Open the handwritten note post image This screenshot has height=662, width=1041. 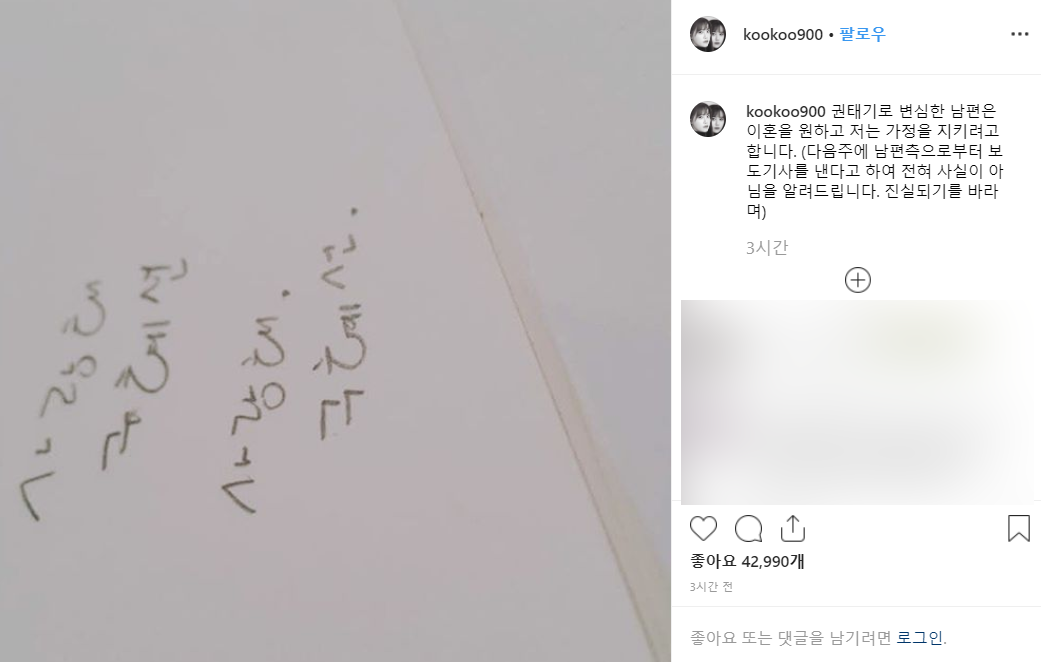[x=335, y=331]
